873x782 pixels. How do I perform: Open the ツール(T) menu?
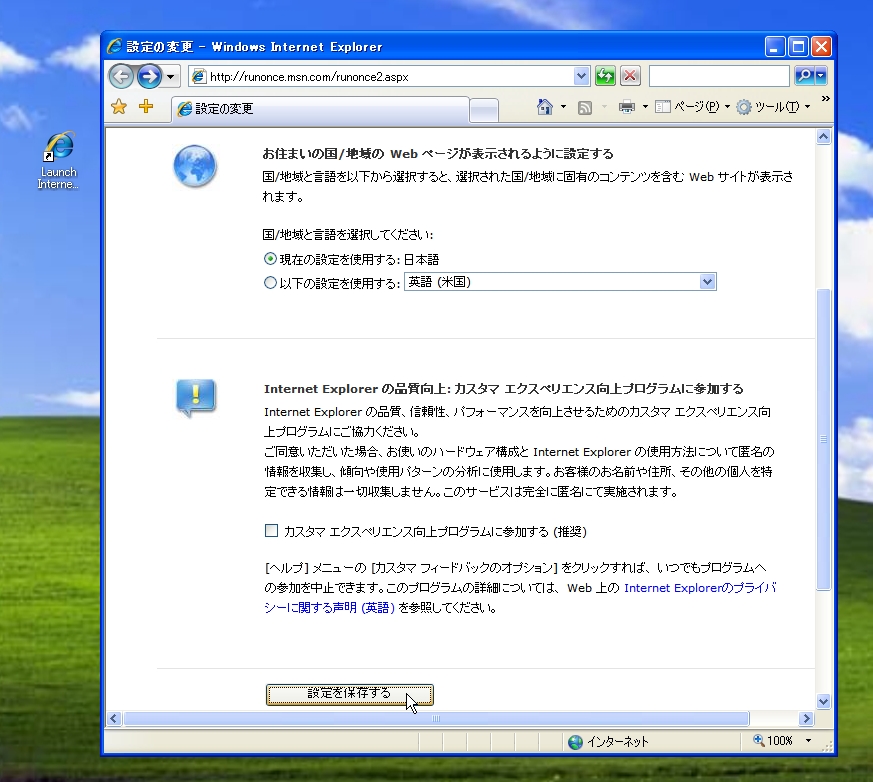coord(773,107)
